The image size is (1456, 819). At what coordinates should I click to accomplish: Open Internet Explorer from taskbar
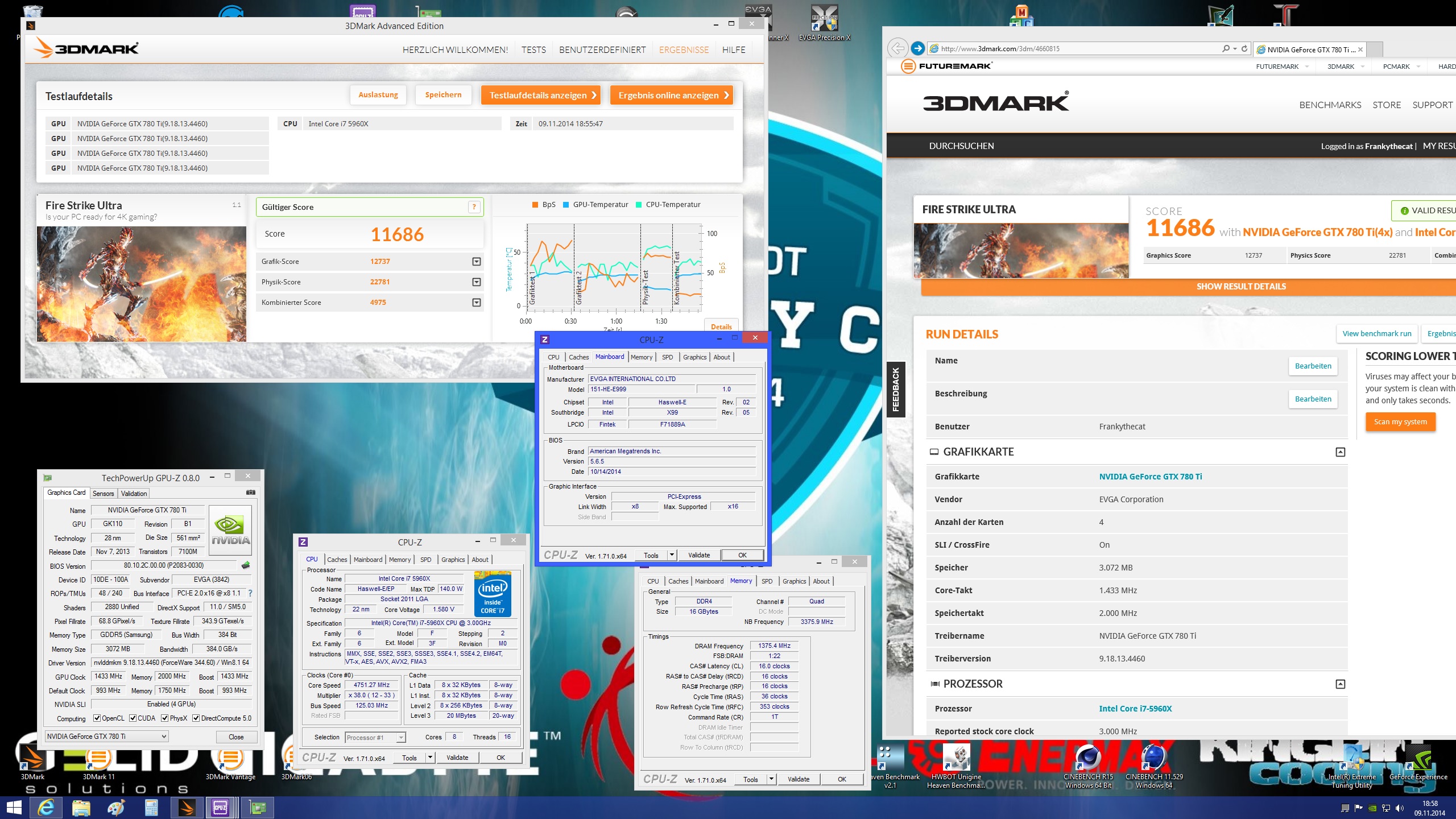pos(46,808)
